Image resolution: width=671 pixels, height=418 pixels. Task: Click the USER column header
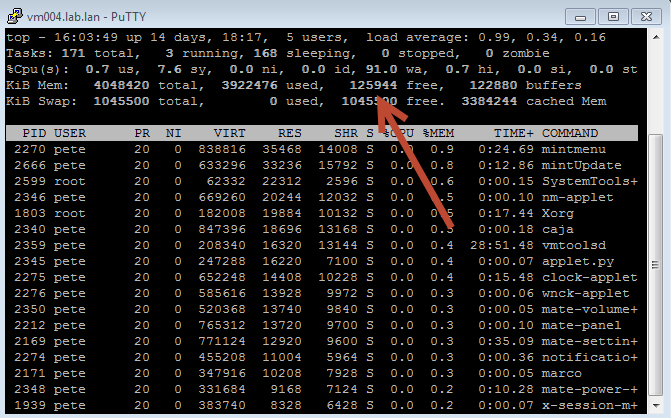(x=70, y=133)
